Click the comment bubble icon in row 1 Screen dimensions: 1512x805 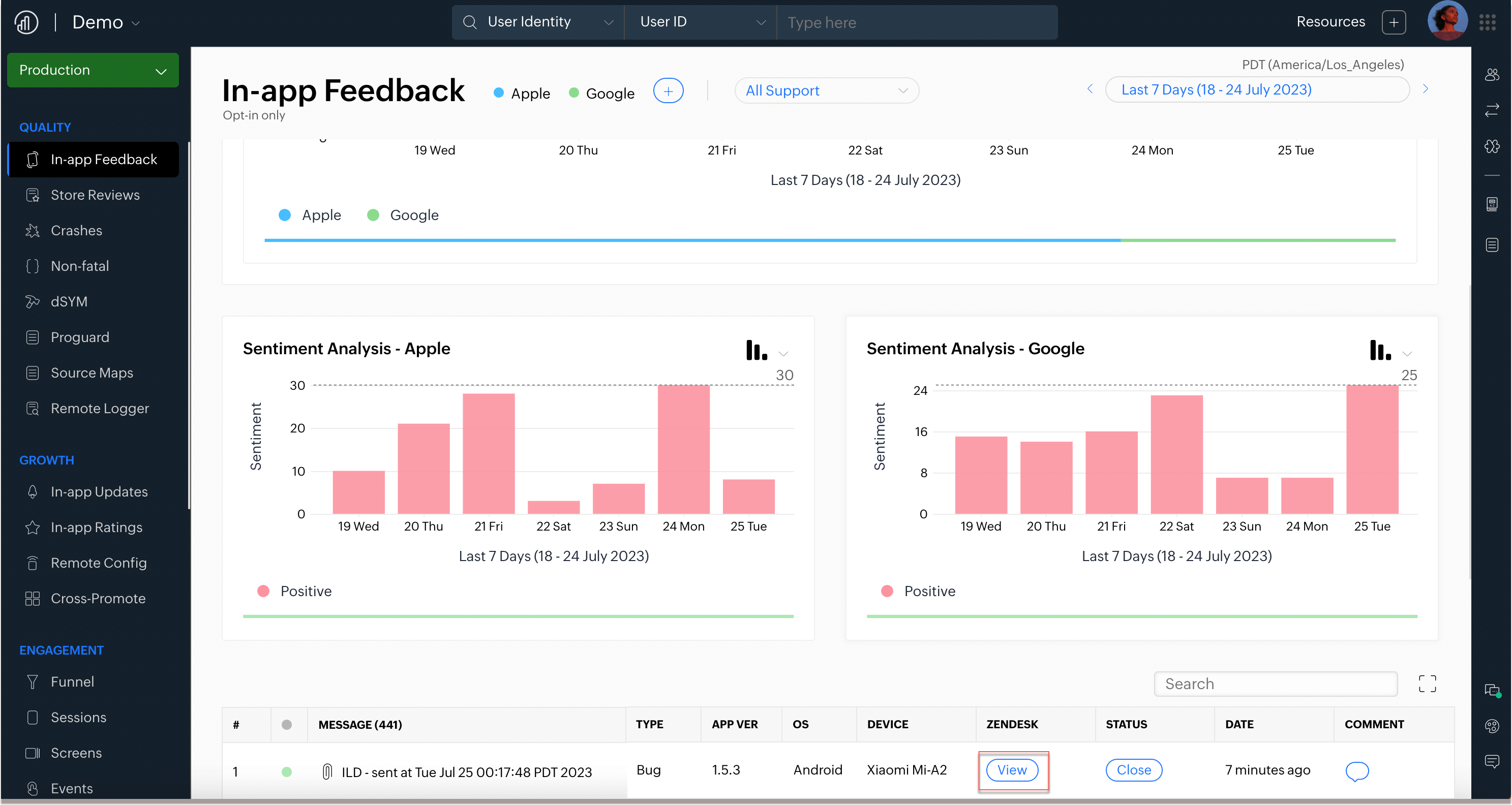tap(1356, 770)
